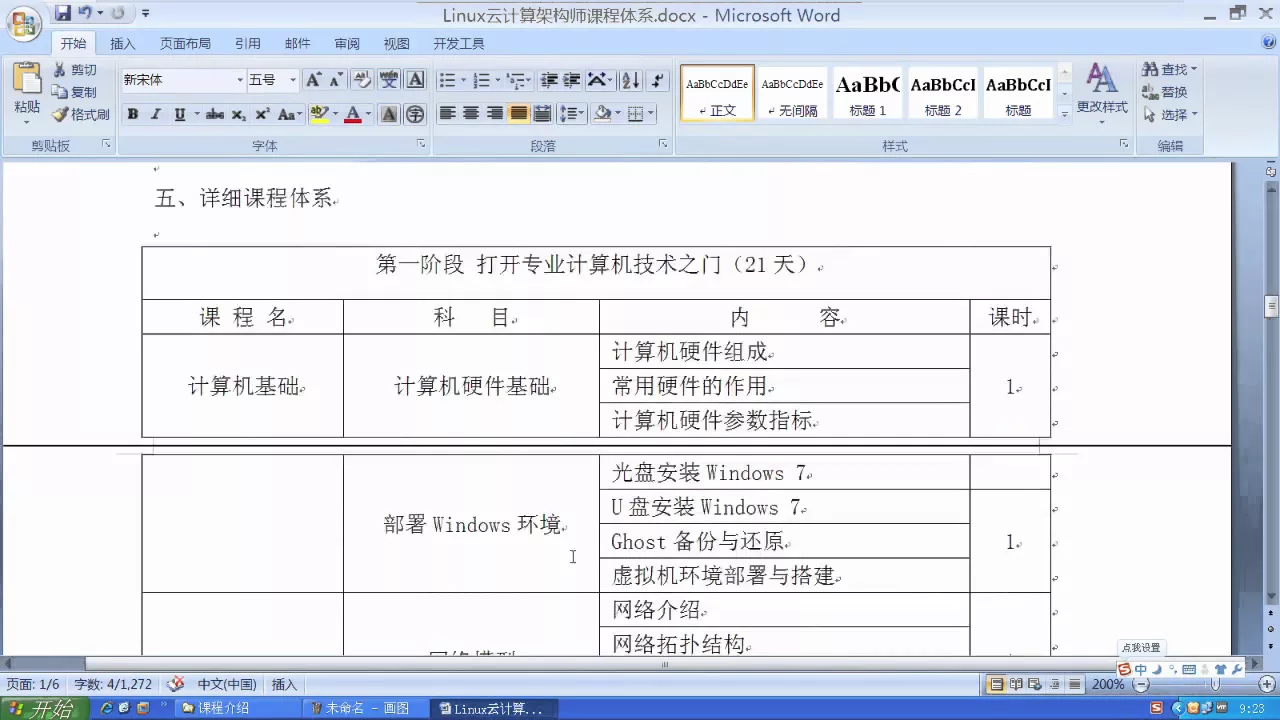Decrease paragraph indent
This screenshot has width=1280, height=720.
click(549, 80)
